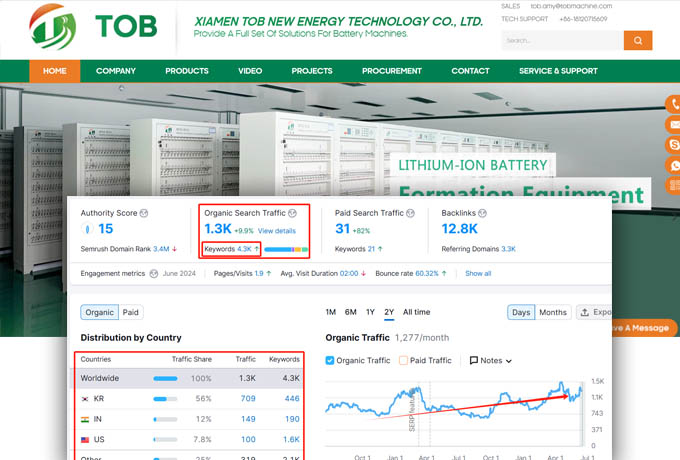Open the COMPANY menu item
The width and height of the screenshot is (680, 460).
pos(116,71)
